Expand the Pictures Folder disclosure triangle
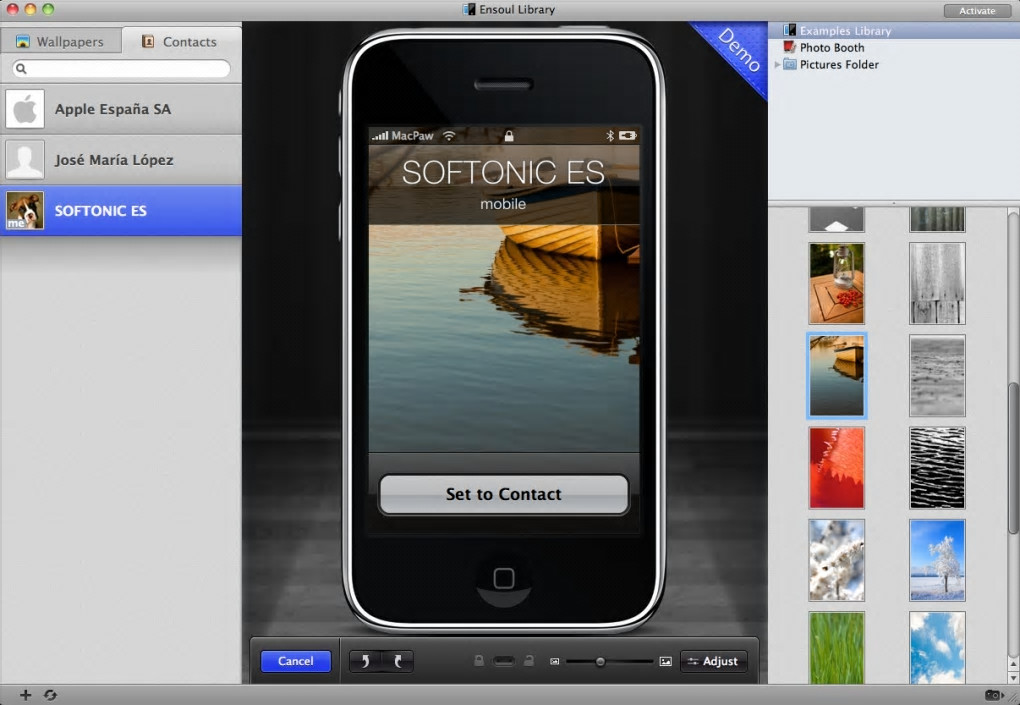1020x705 pixels. point(777,64)
